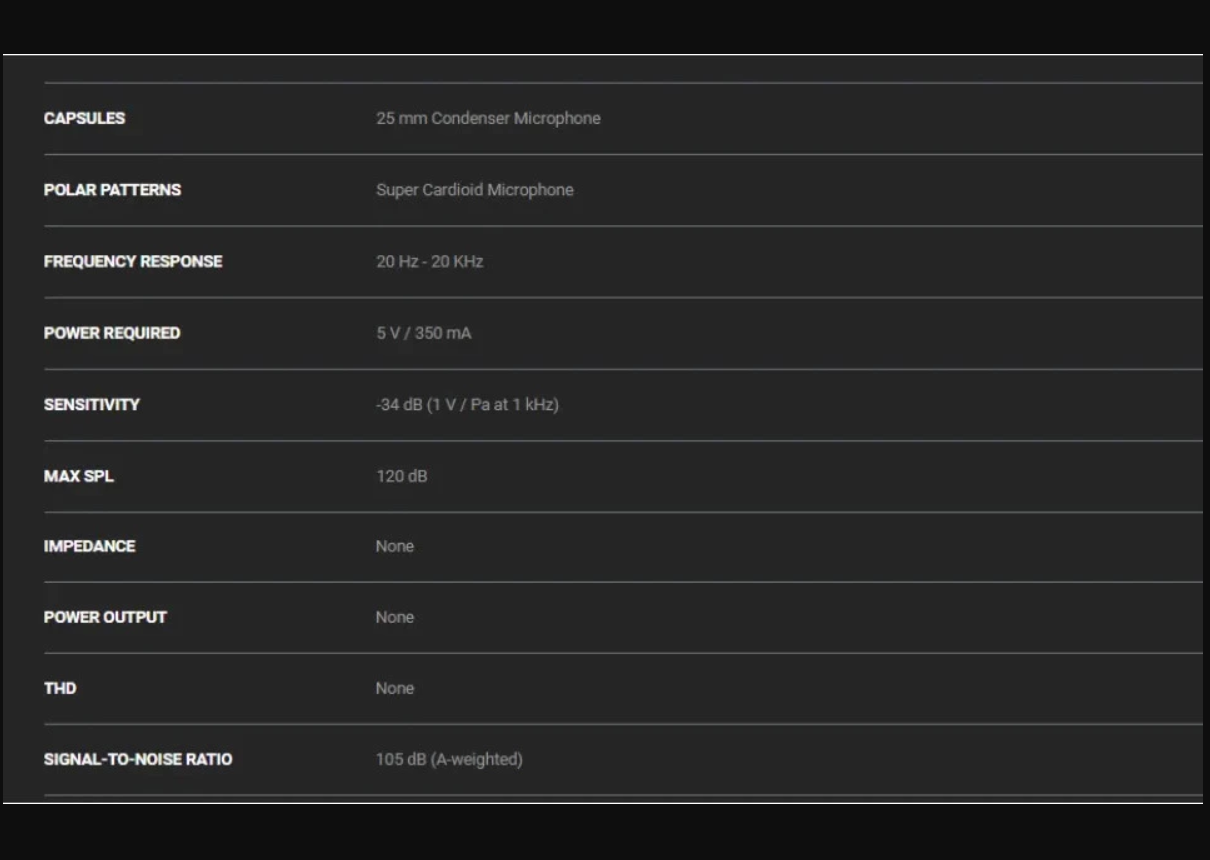The width and height of the screenshot is (1210, 860).
Task: Select the 25 mm Condenser Microphone value
Action: tap(488, 118)
